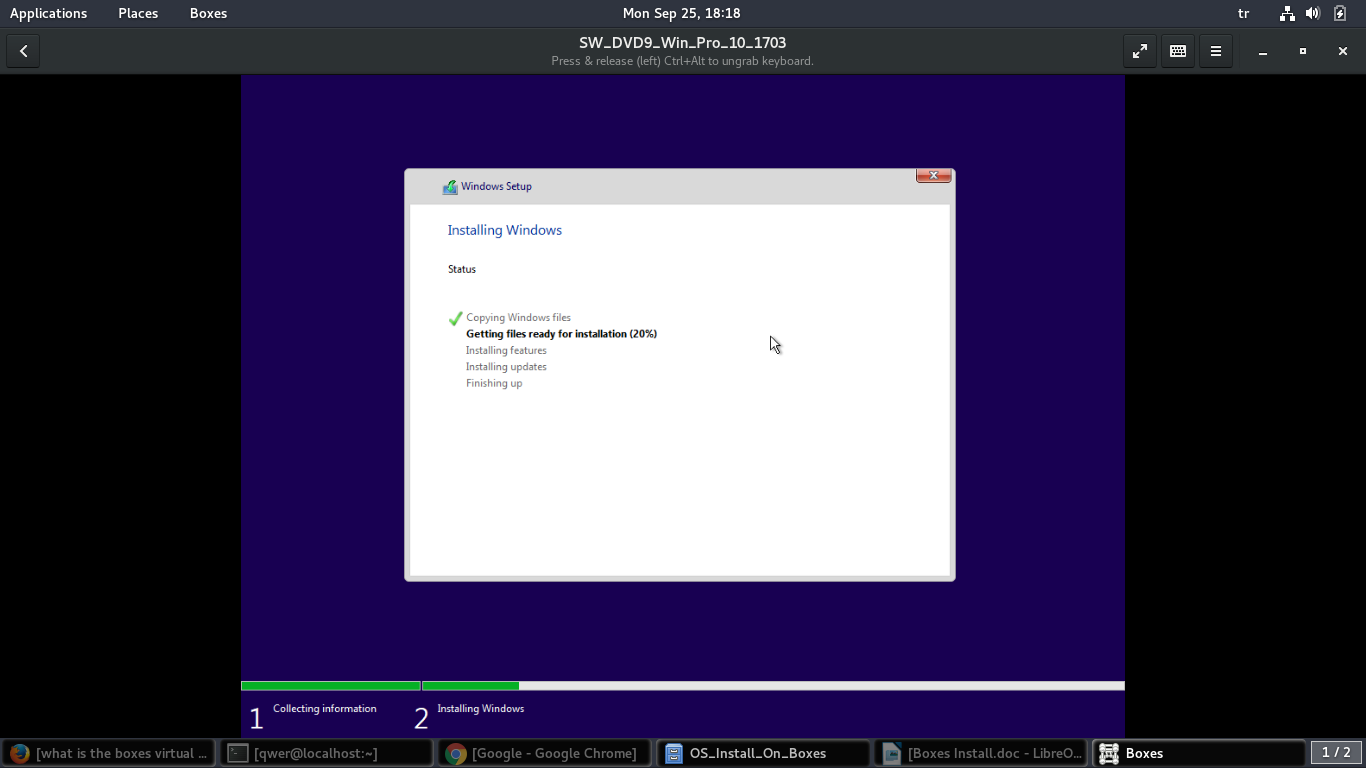
Task: Switch to the Firefox taskbar window
Action: [108, 753]
